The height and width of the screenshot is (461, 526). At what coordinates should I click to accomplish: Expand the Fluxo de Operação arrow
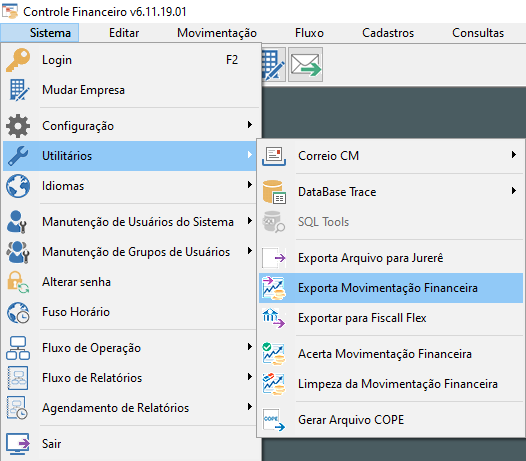pyautogui.click(x=250, y=347)
